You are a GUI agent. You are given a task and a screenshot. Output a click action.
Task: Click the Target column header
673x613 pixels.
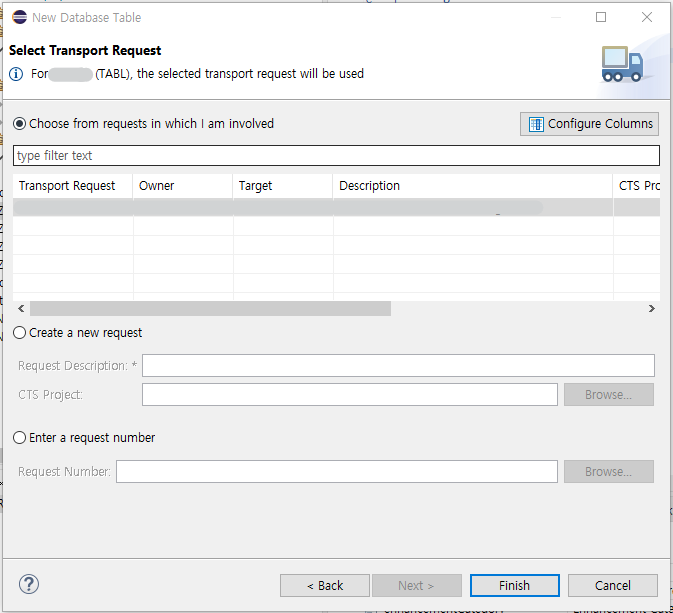[x=256, y=186]
